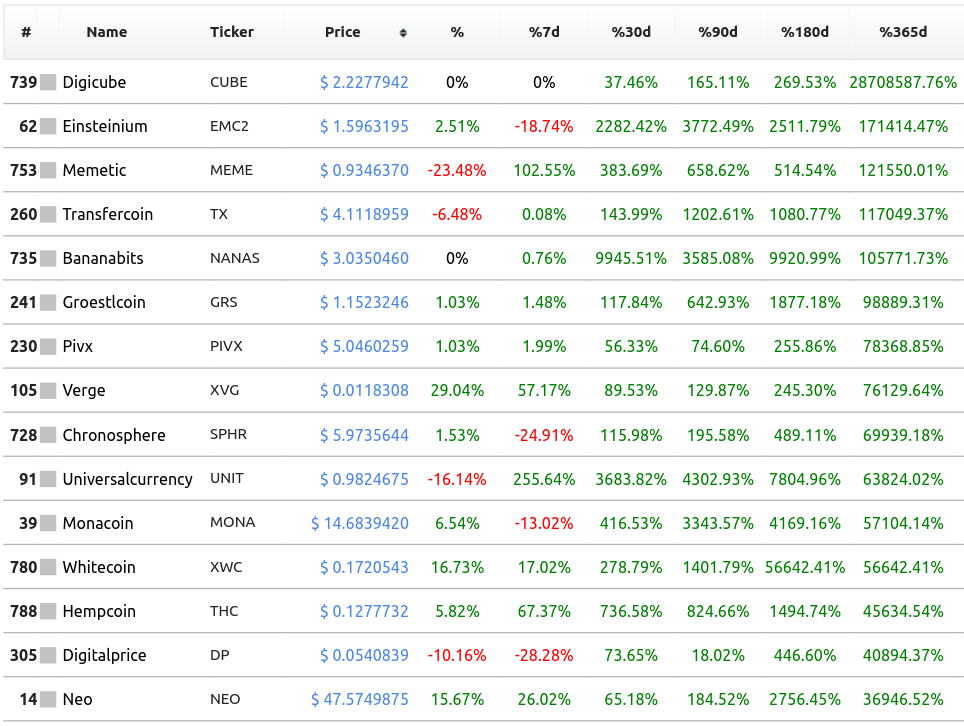Sort by the %90d column header
The width and height of the screenshot is (964, 726).
(x=717, y=32)
